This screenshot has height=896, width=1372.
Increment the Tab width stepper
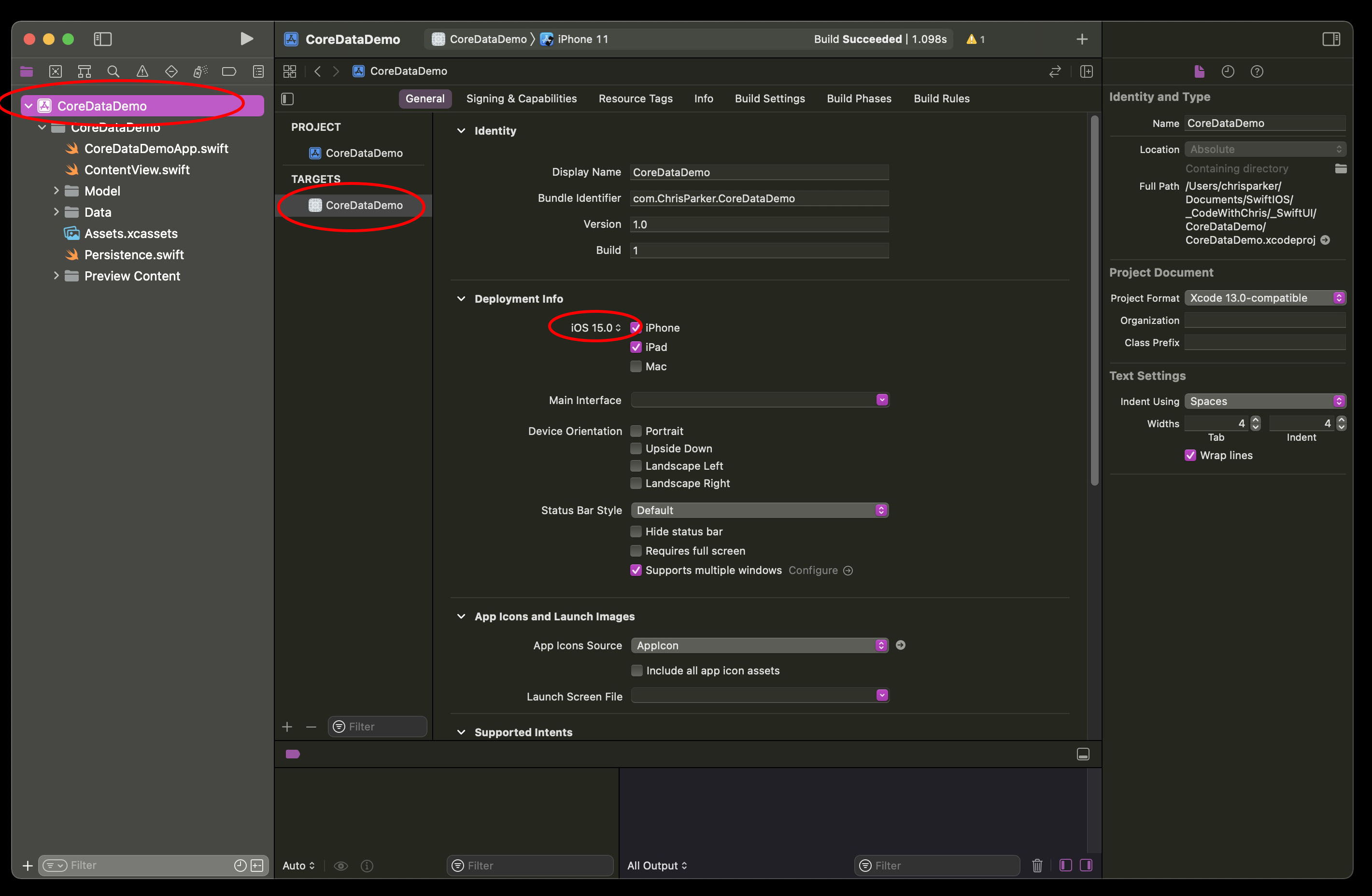pyautogui.click(x=1256, y=420)
